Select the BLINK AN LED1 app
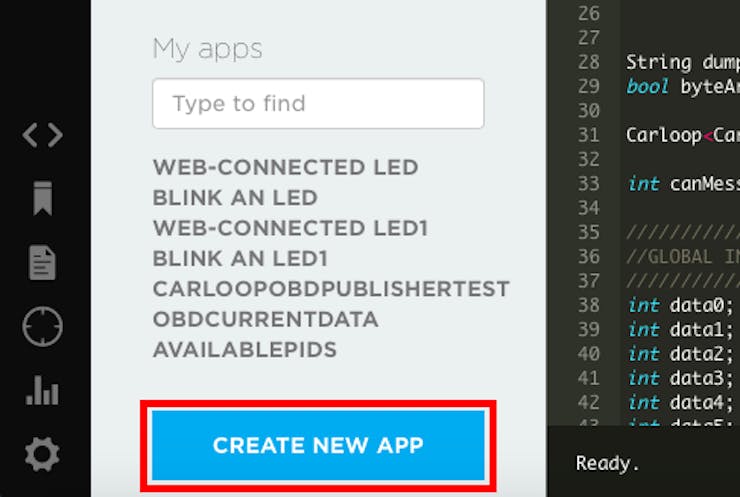This screenshot has height=497, width=740. (x=240, y=258)
